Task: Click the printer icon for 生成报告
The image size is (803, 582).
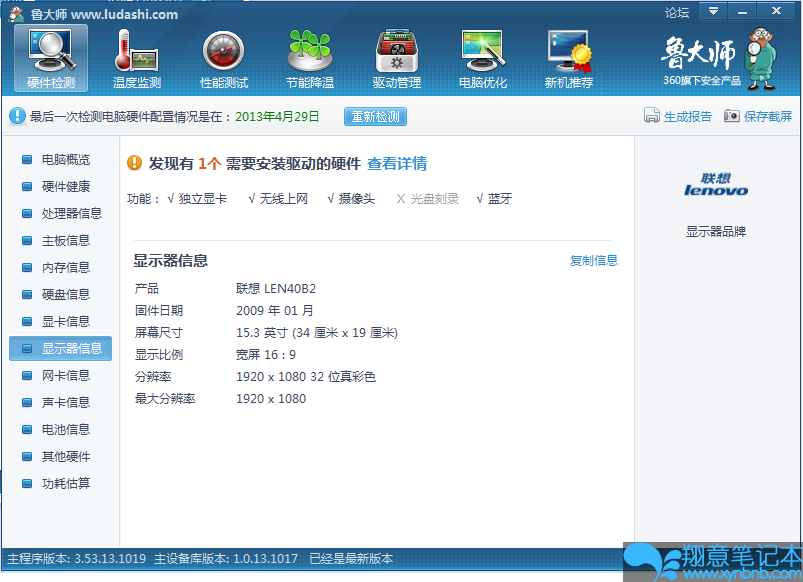Action: pos(651,116)
